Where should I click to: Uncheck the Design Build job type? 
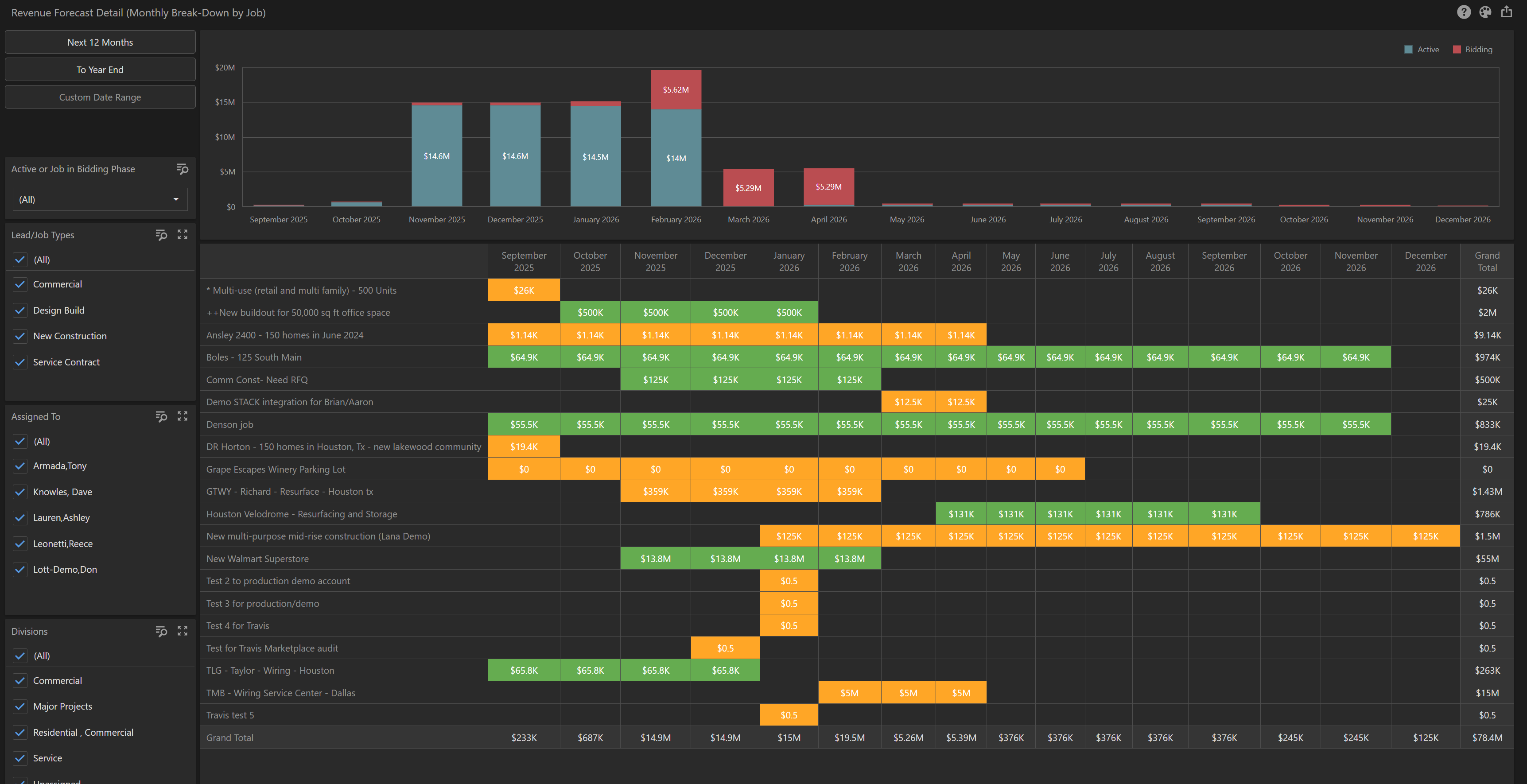(20, 310)
